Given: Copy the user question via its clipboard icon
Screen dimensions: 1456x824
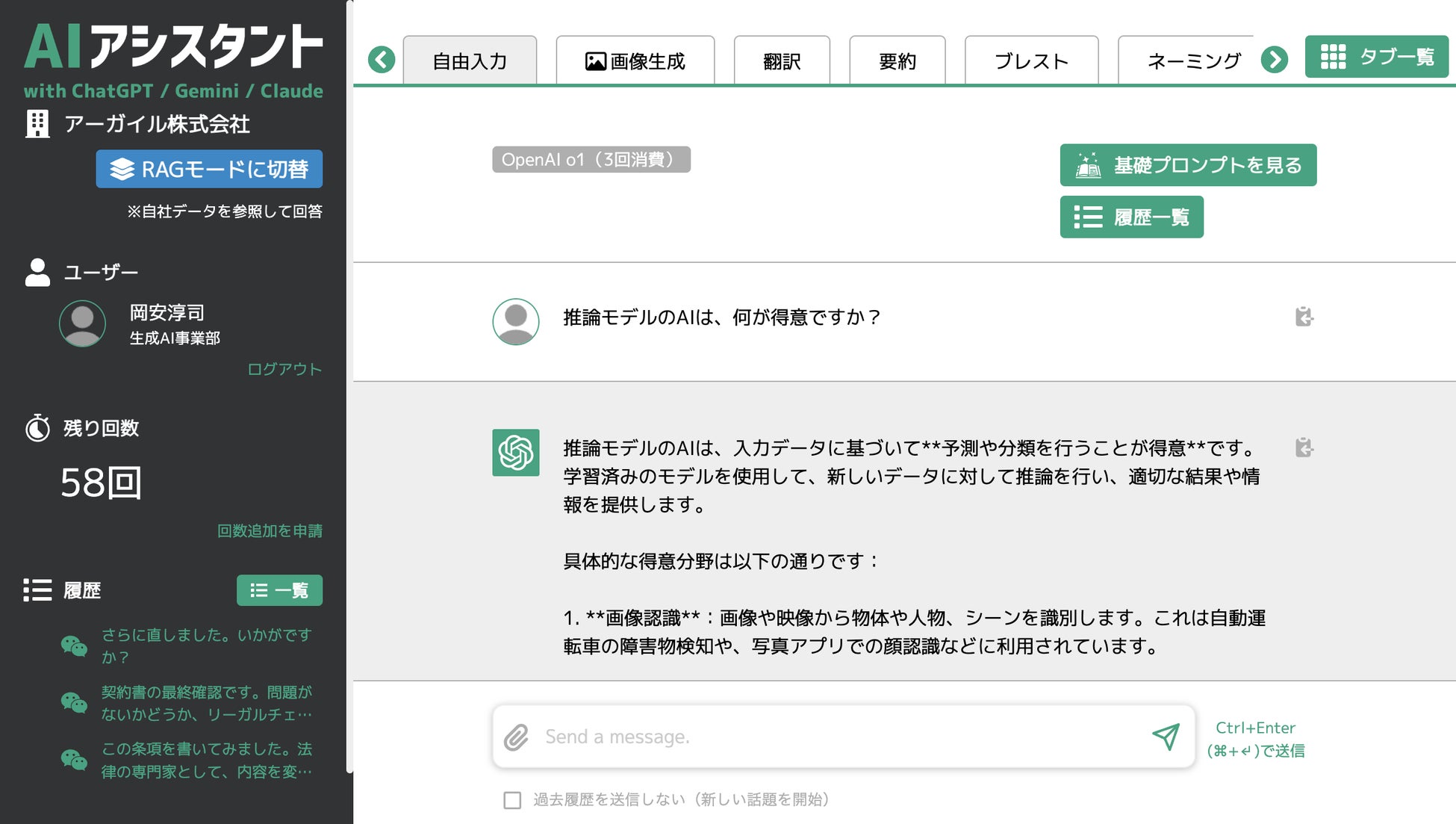Looking at the screenshot, I should click(1304, 317).
